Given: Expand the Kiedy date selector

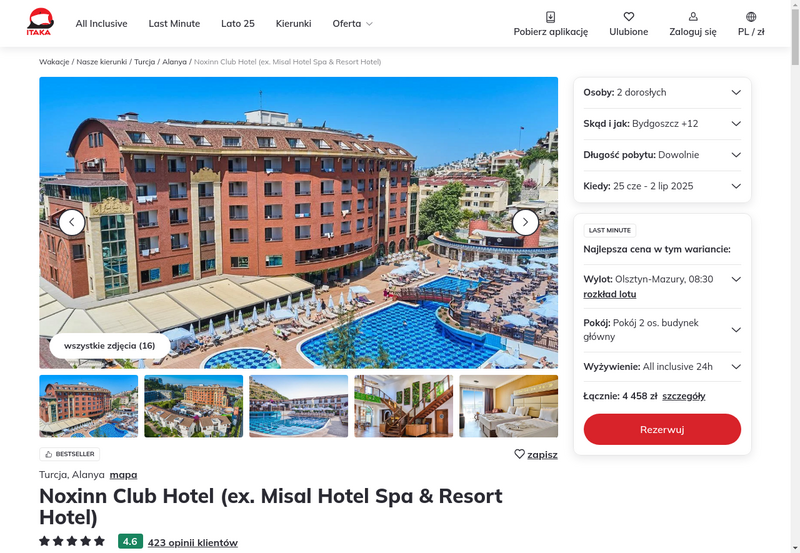Looking at the screenshot, I should pyautogui.click(x=662, y=186).
